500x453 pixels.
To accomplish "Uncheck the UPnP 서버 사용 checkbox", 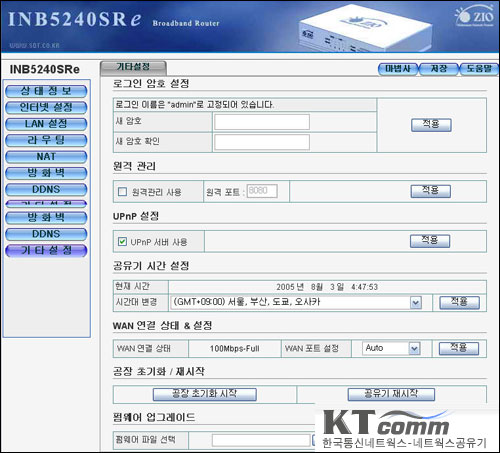I will (x=123, y=242).
